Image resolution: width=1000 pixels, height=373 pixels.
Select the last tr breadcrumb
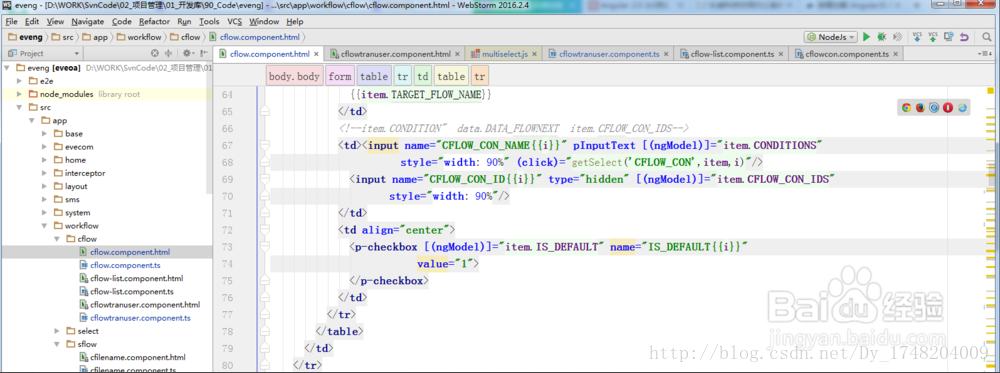(480, 77)
